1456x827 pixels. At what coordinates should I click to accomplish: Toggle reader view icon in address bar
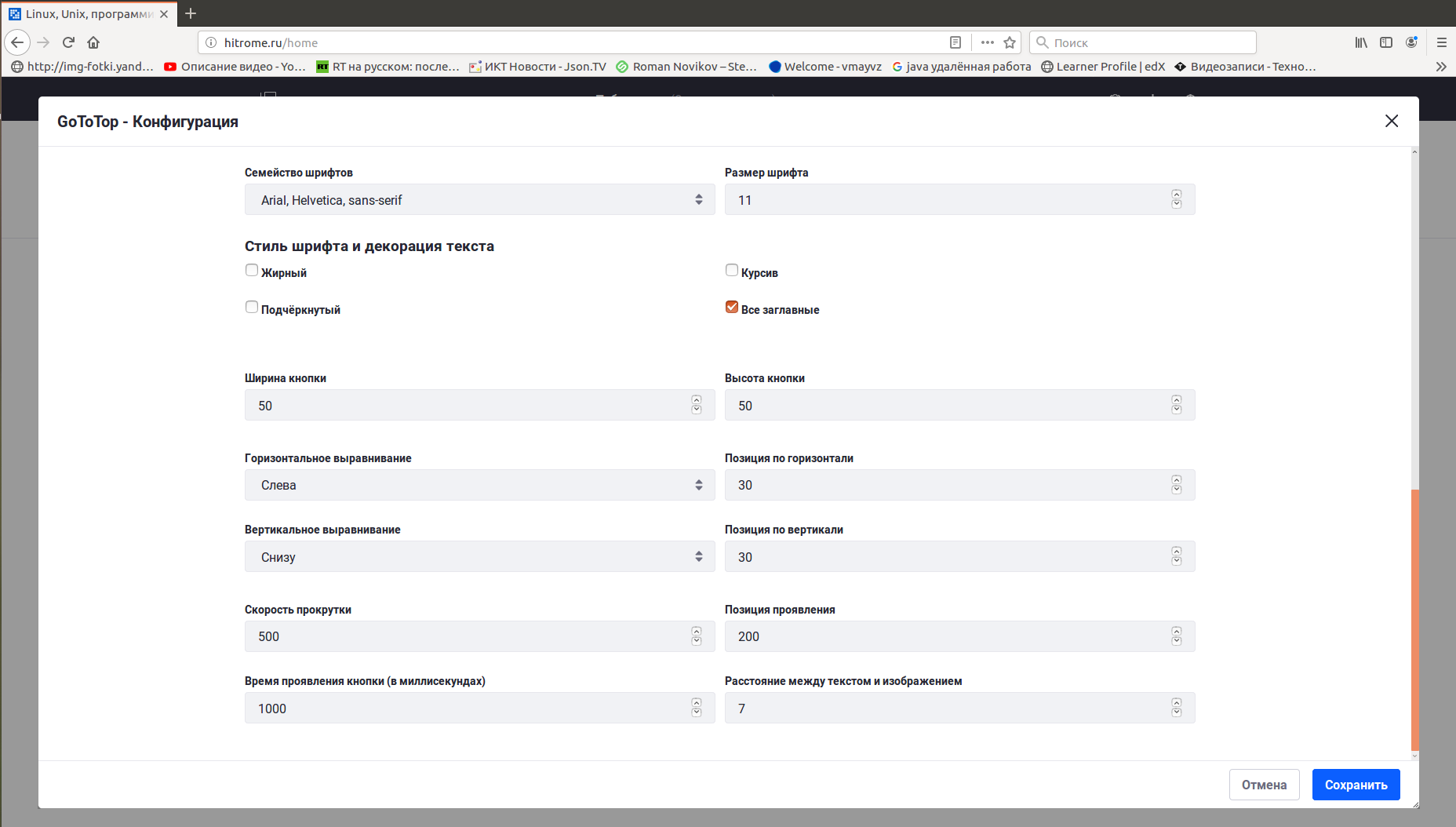pyautogui.click(x=955, y=42)
